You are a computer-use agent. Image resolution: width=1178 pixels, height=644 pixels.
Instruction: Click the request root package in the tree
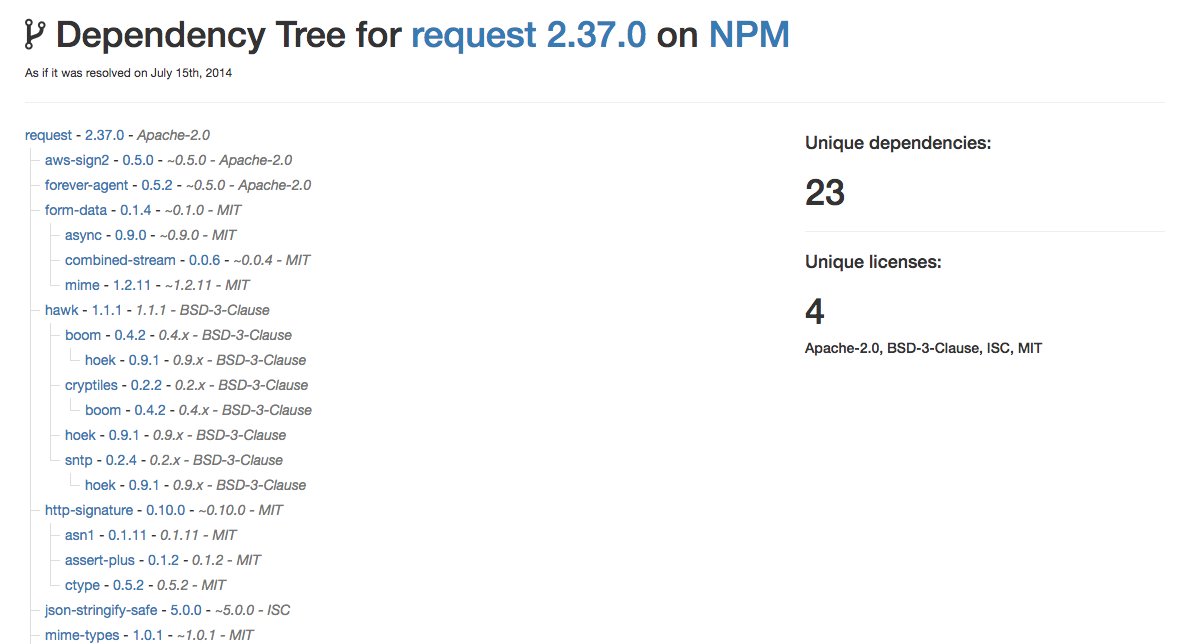[48, 135]
